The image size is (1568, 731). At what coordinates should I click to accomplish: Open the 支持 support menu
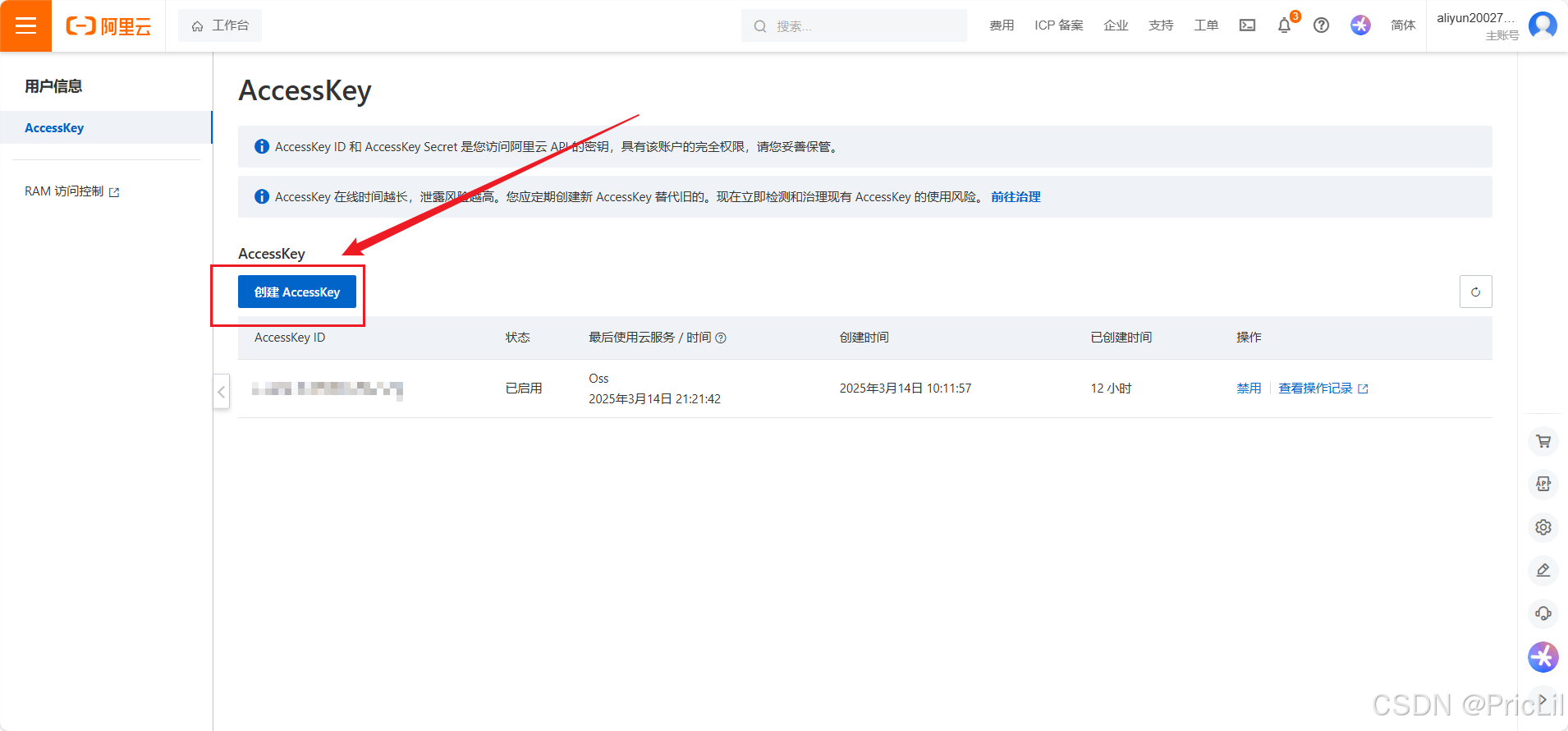tap(1161, 25)
